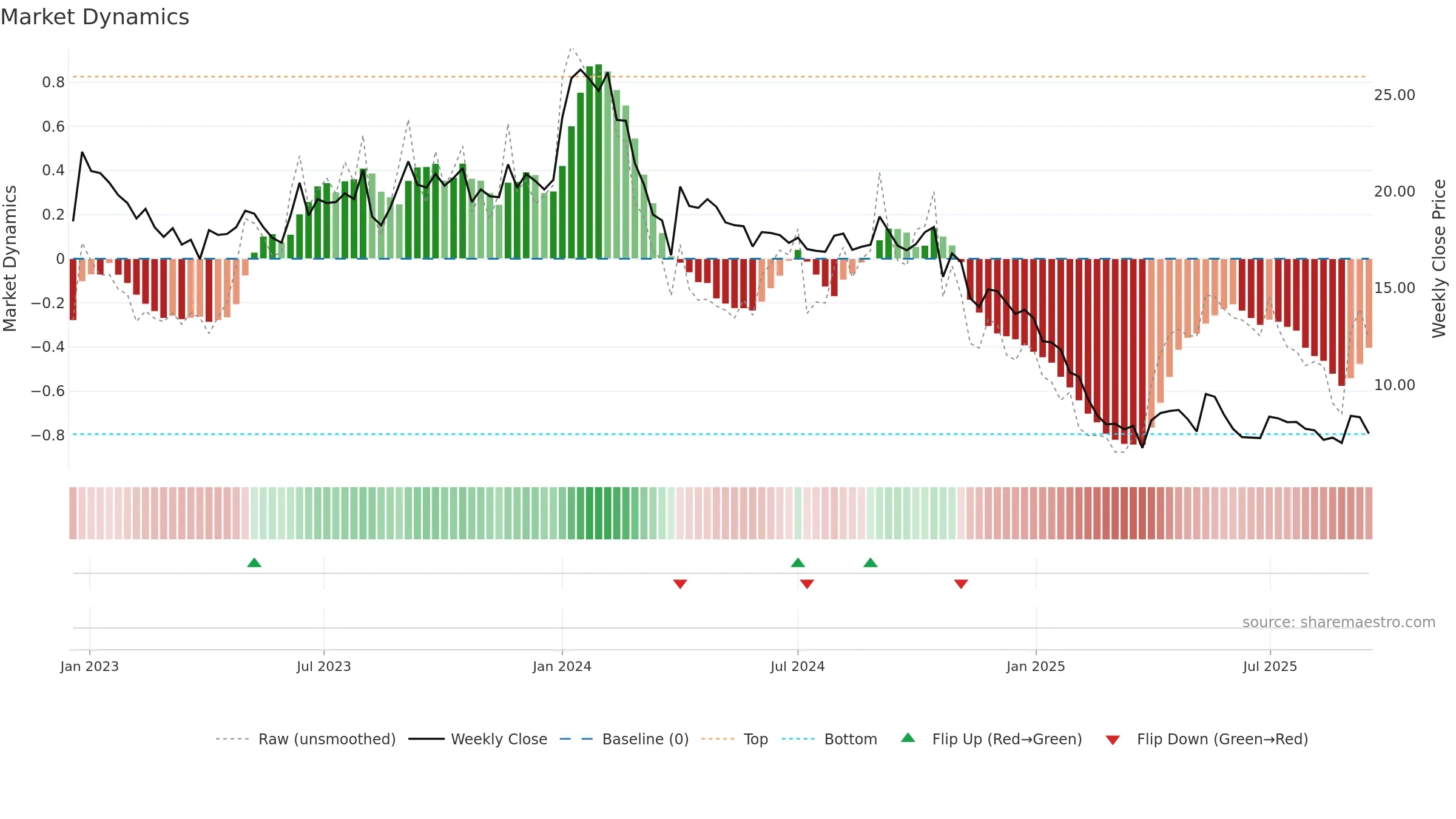
Task: Click the 'Jul 2023' x-axis label
Action: coord(324,666)
